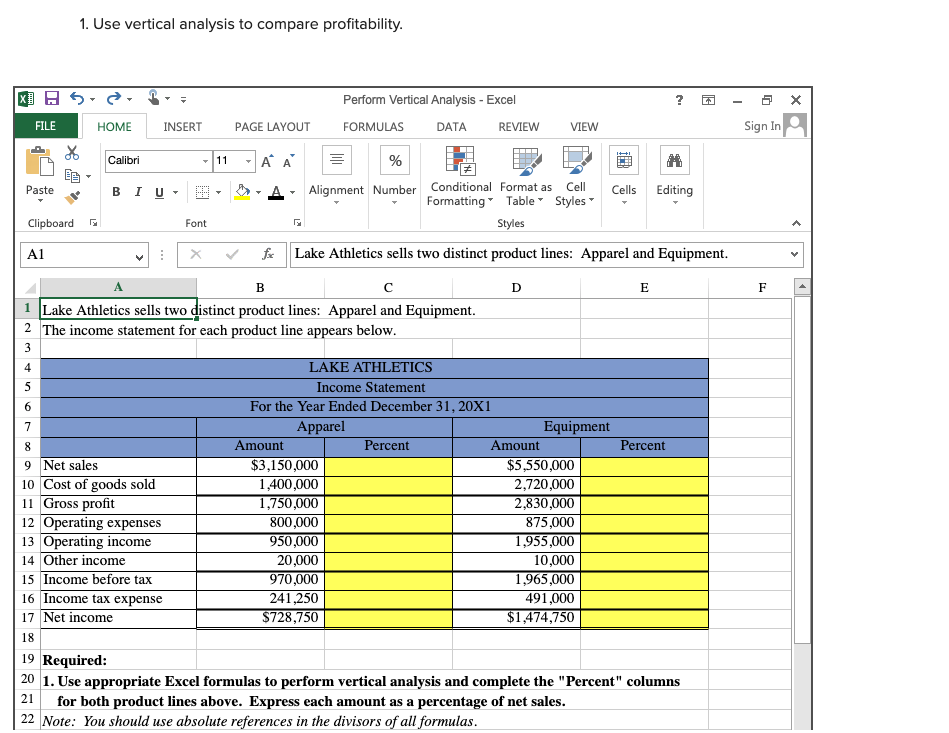Viewport: 949px width, 733px height.
Task: Click the Save floppy disk icon
Action: pos(52,98)
